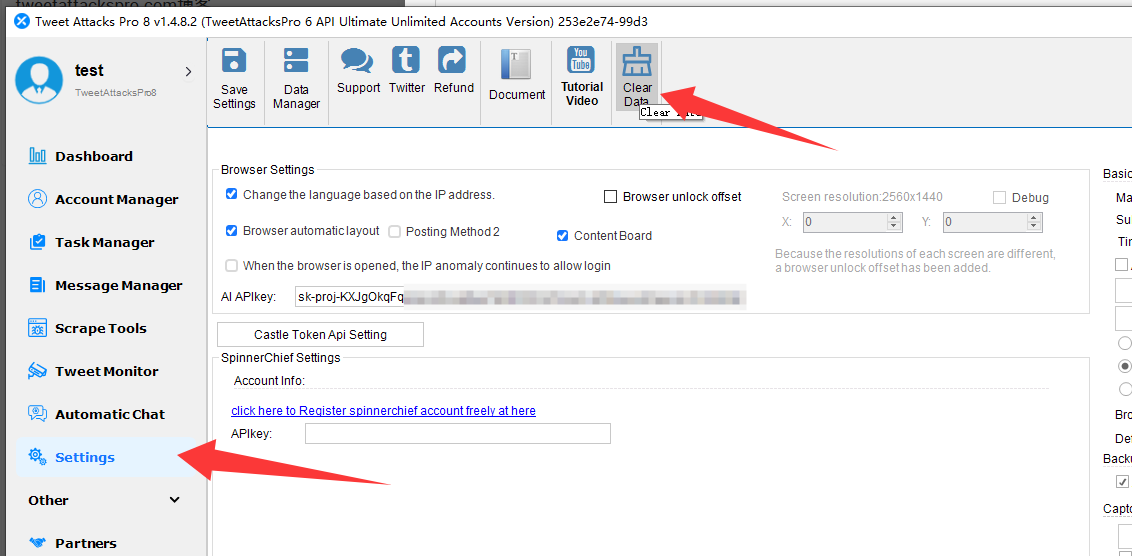The width and height of the screenshot is (1132, 556).
Task: Click the Message Manager icon
Action: coord(38,285)
